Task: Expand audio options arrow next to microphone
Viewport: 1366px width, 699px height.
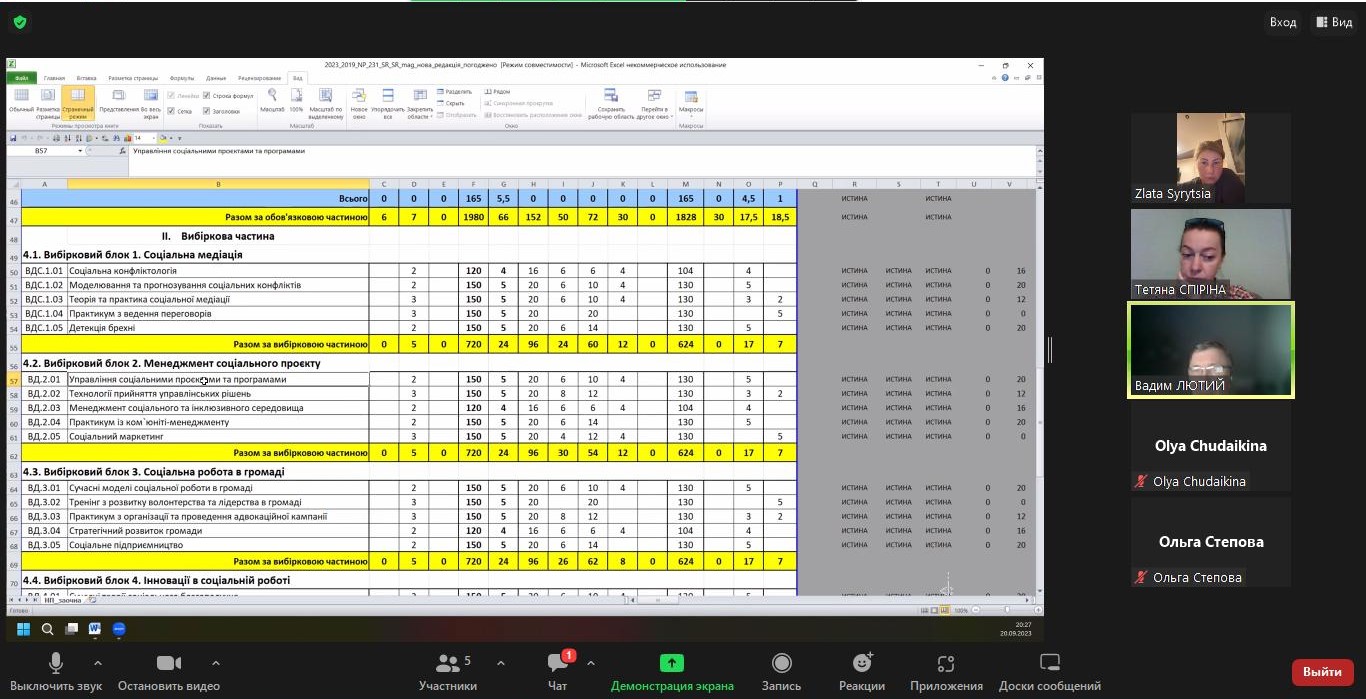Action: point(97,663)
